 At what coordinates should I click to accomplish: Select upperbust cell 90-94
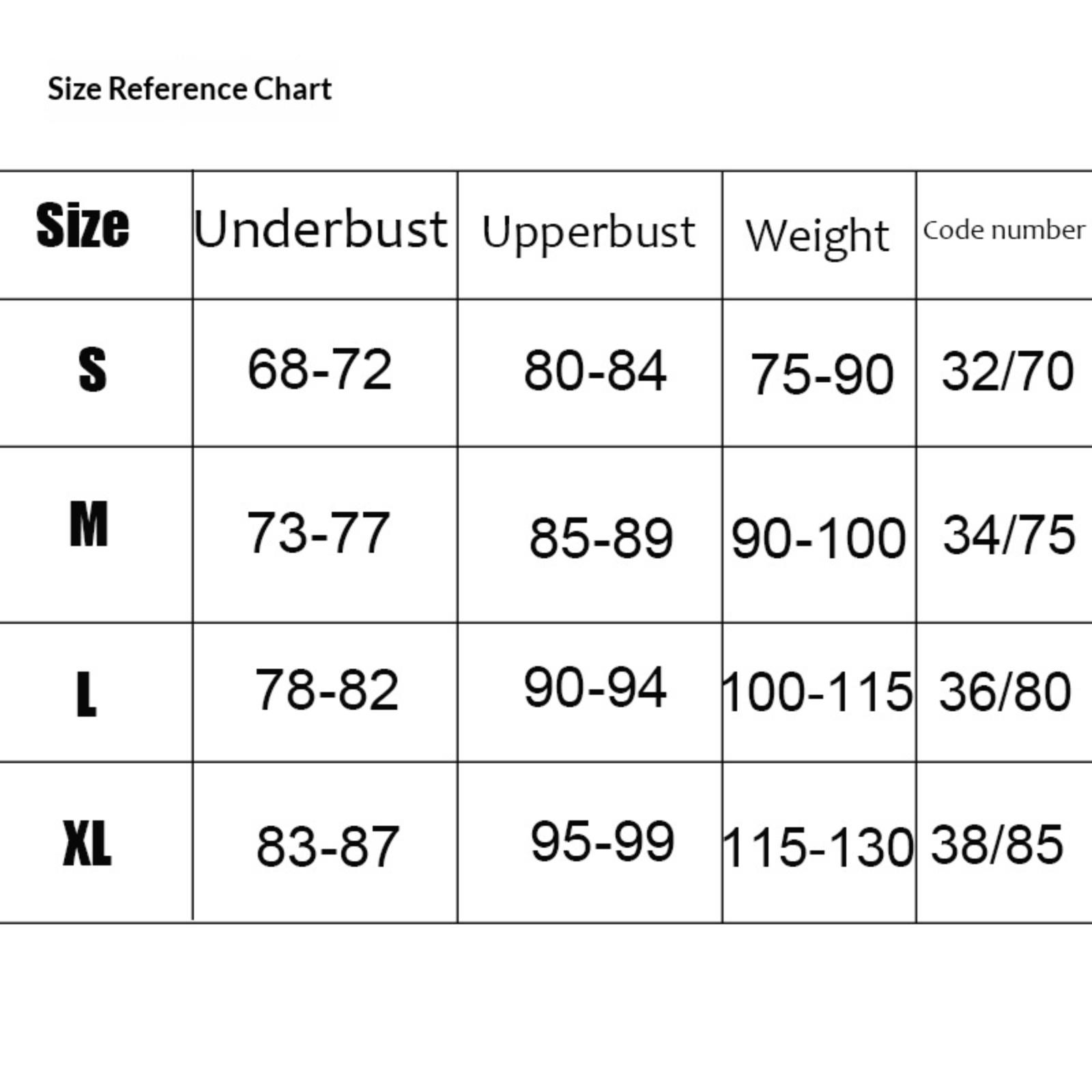pyautogui.click(x=595, y=687)
